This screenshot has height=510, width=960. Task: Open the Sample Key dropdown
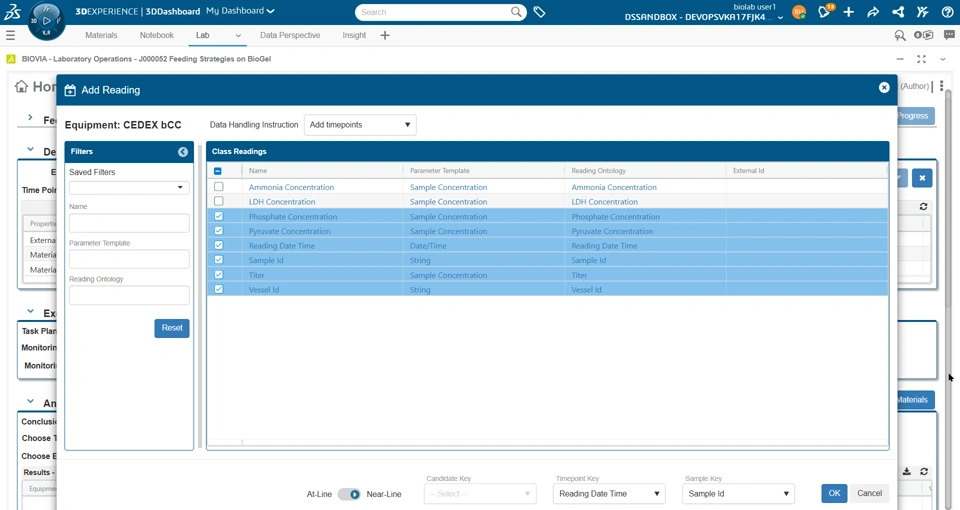(x=738, y=493)
